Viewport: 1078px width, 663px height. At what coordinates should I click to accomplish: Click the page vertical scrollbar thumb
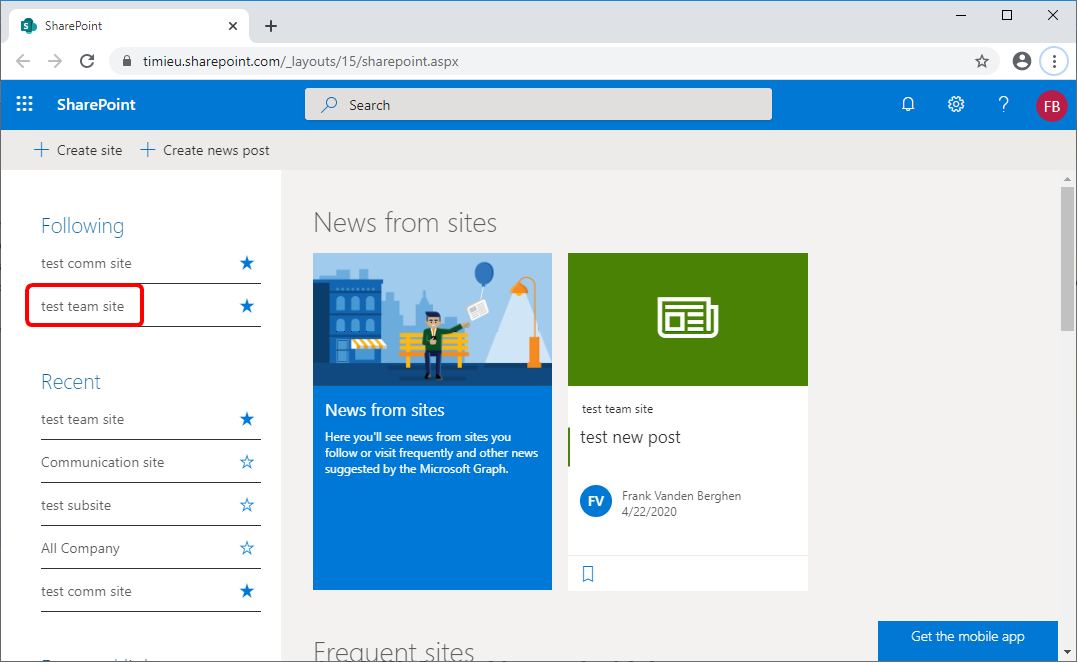[1067, 260]
